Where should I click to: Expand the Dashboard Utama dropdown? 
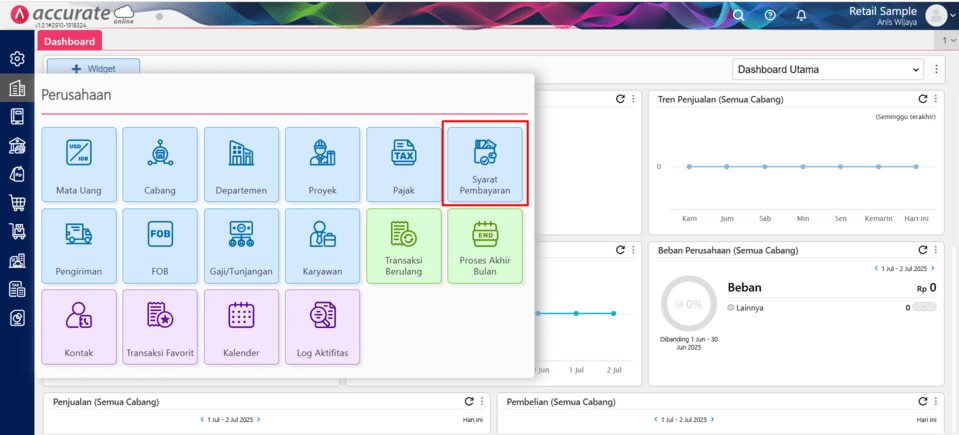827,69
